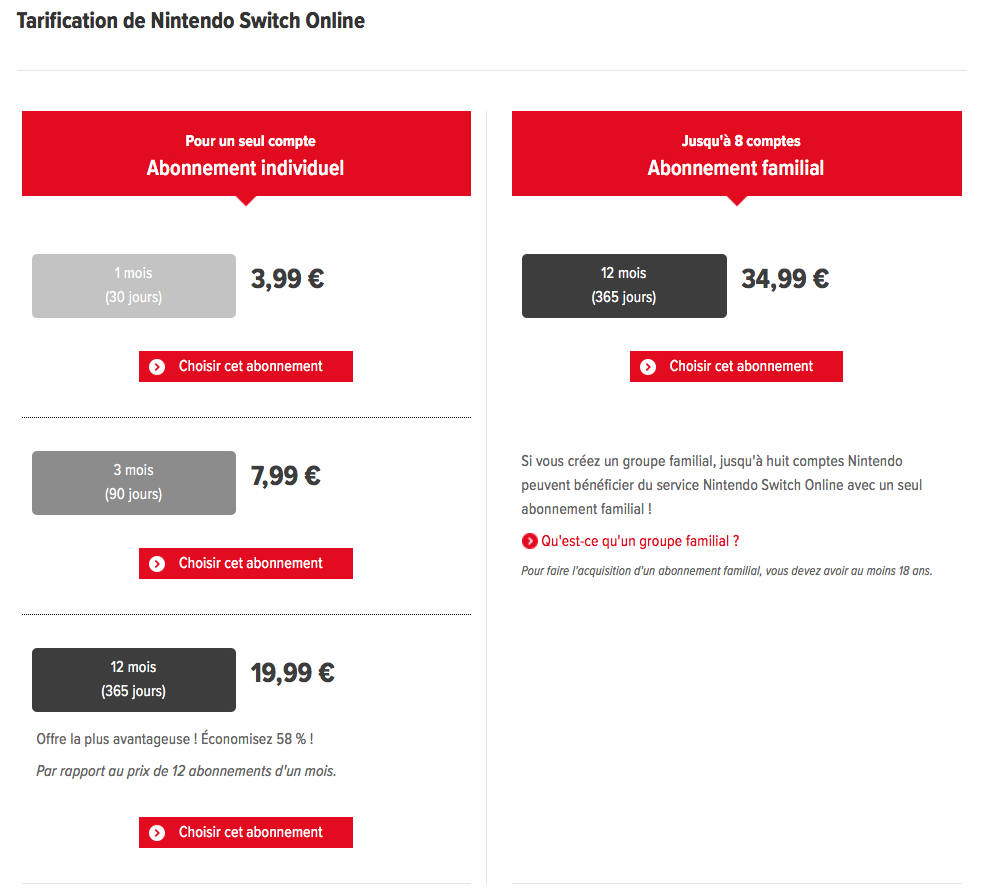This screenshot has height=896, width=984.
Task: Click the arrow icon in the 19,99 € subscribe button
Action: coord(157,833)
